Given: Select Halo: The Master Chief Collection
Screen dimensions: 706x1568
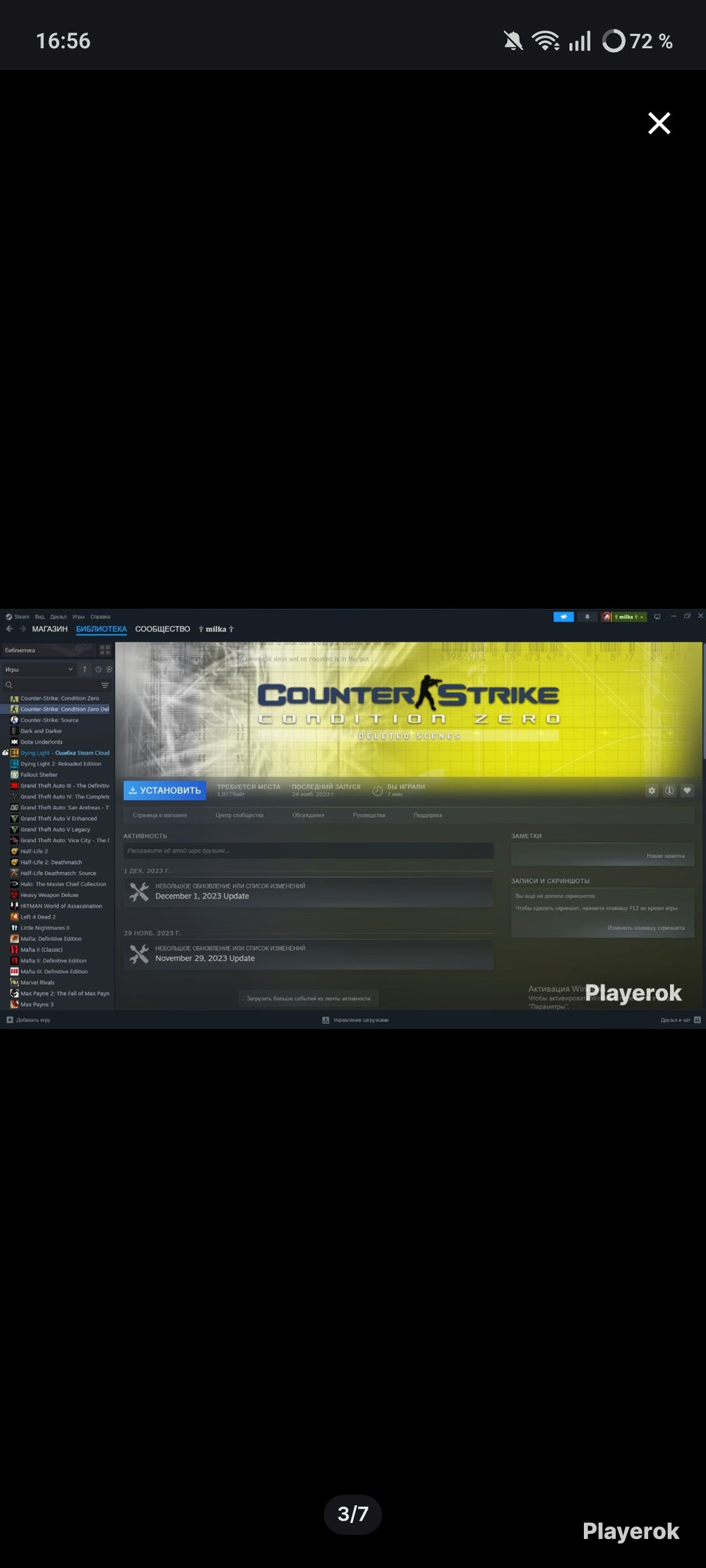Looking at the screenshot, I should [64, 883].
